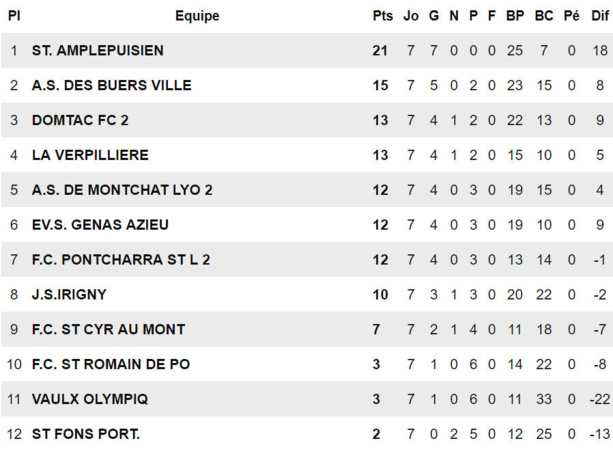Viewport: 613px width, 456px height.
Task: Select the A.S. DES BUERS VILLE row
Action: pyautogui.click(x=111, y=86)
